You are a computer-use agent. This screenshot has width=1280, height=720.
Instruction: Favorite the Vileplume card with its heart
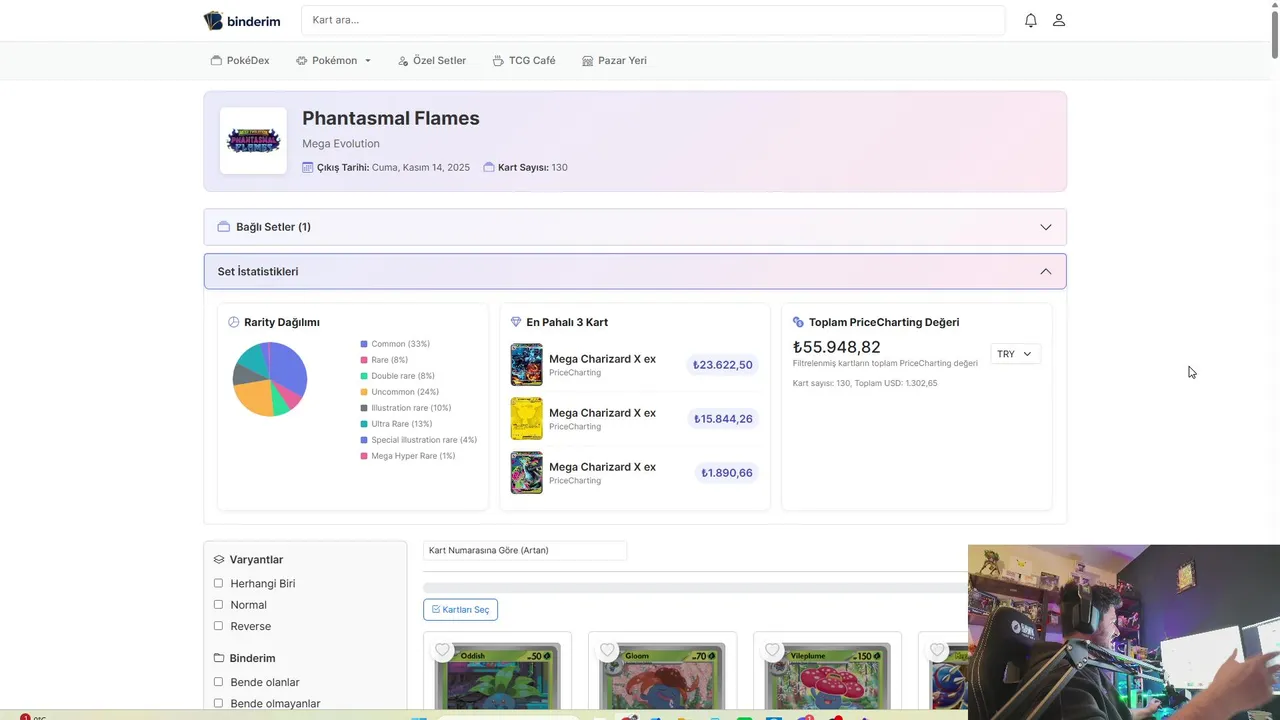coord(772,650)
